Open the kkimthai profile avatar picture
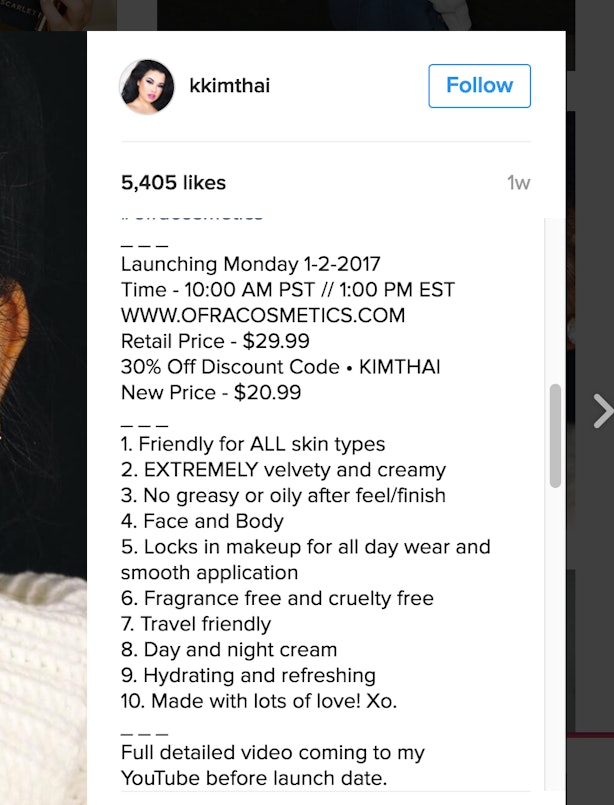The width and height of the screenshot is (614, 805). click(147, 86)
